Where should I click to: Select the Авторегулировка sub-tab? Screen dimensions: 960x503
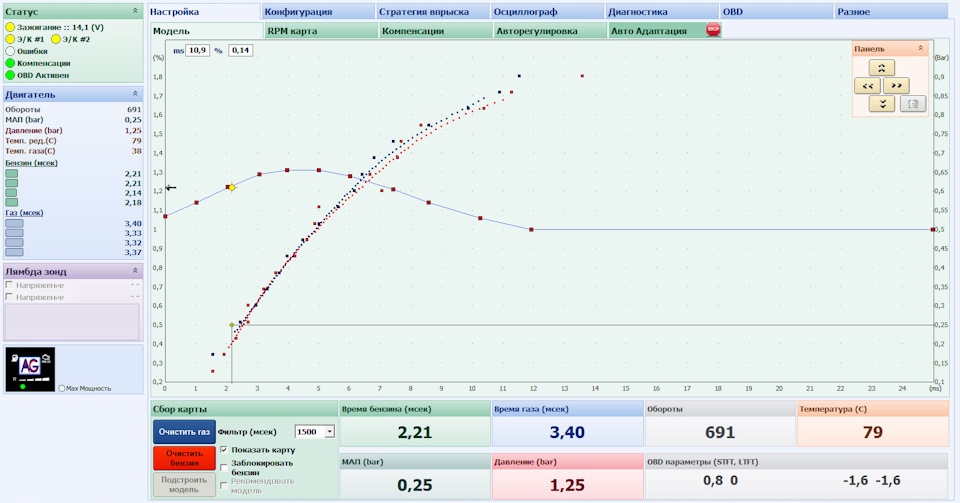[x=550, y=31]
